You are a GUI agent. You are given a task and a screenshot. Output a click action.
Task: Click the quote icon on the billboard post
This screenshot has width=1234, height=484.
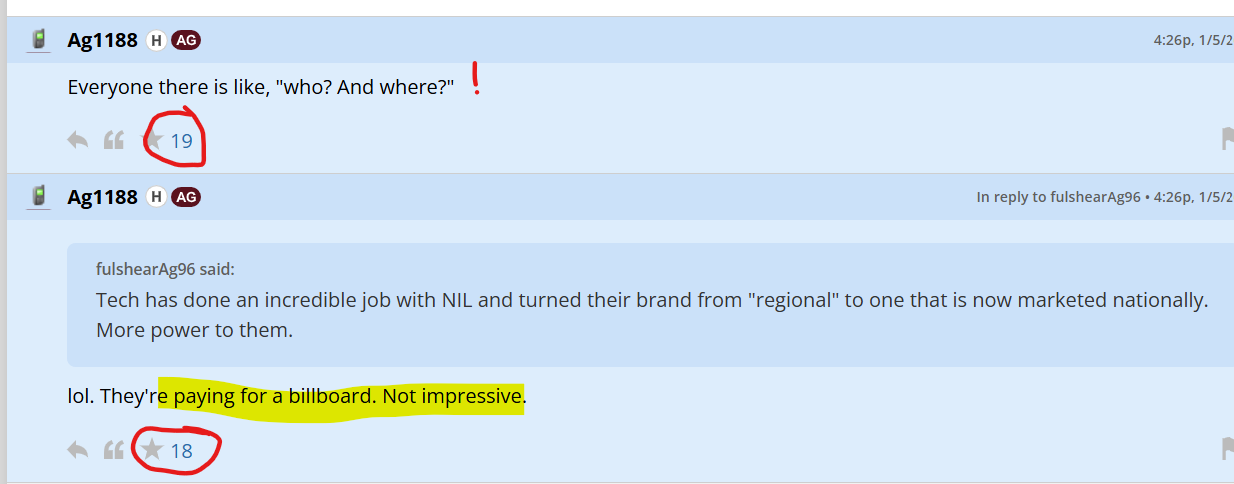click(114, 450)
